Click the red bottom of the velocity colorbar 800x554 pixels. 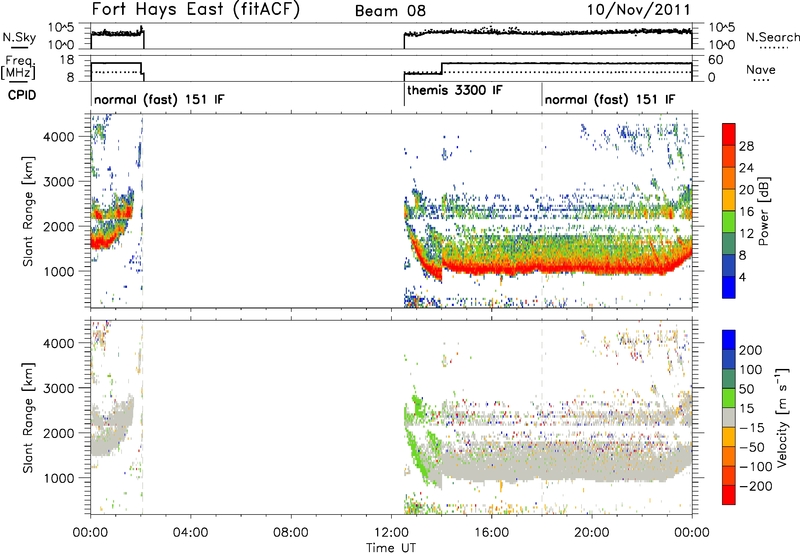pyautogui.click(x=729, y=495)
